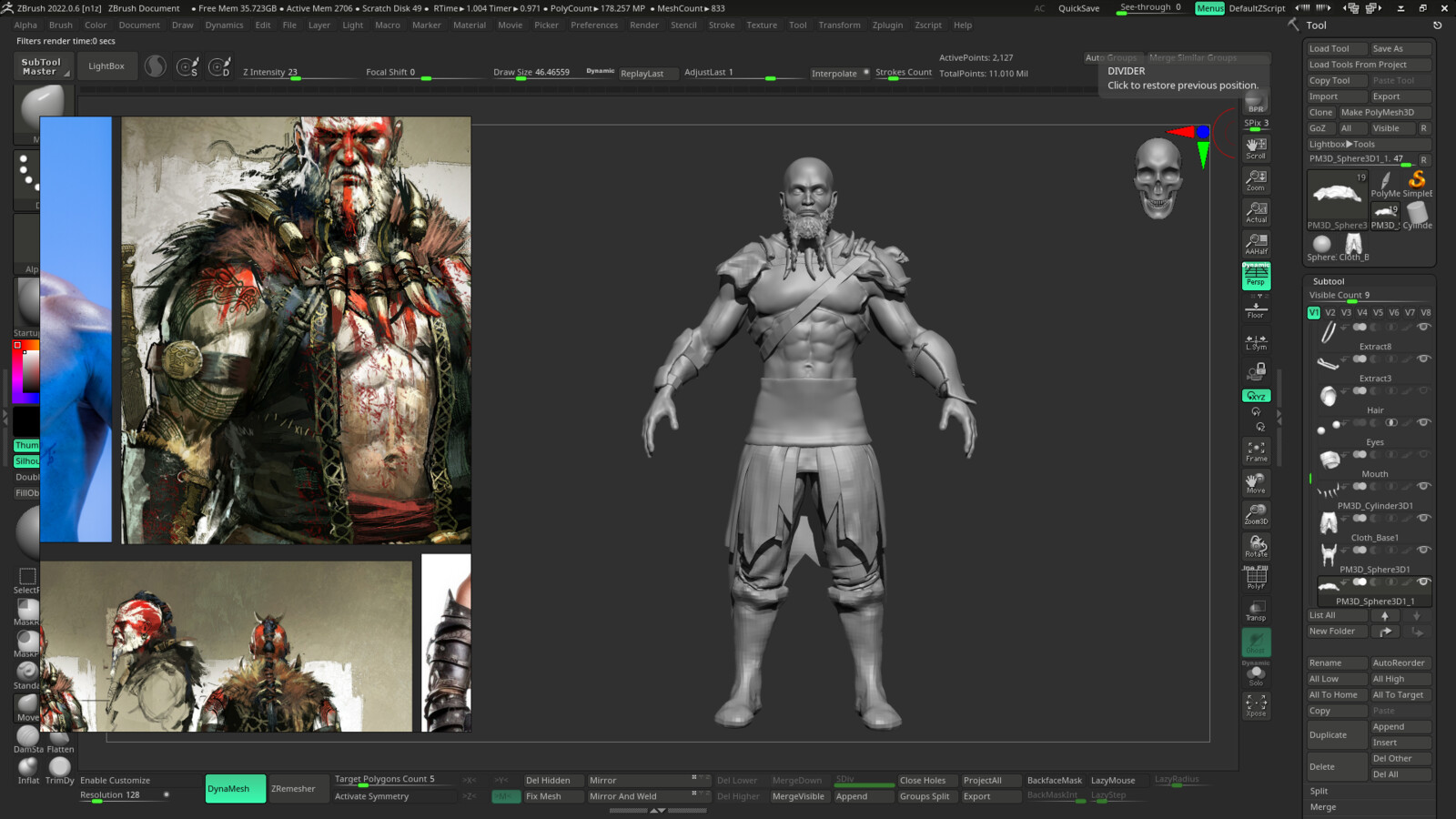Select the Zoom canvas tool
The width and height of the screenshot is (1456, 819).
(x=1256, y=180)
